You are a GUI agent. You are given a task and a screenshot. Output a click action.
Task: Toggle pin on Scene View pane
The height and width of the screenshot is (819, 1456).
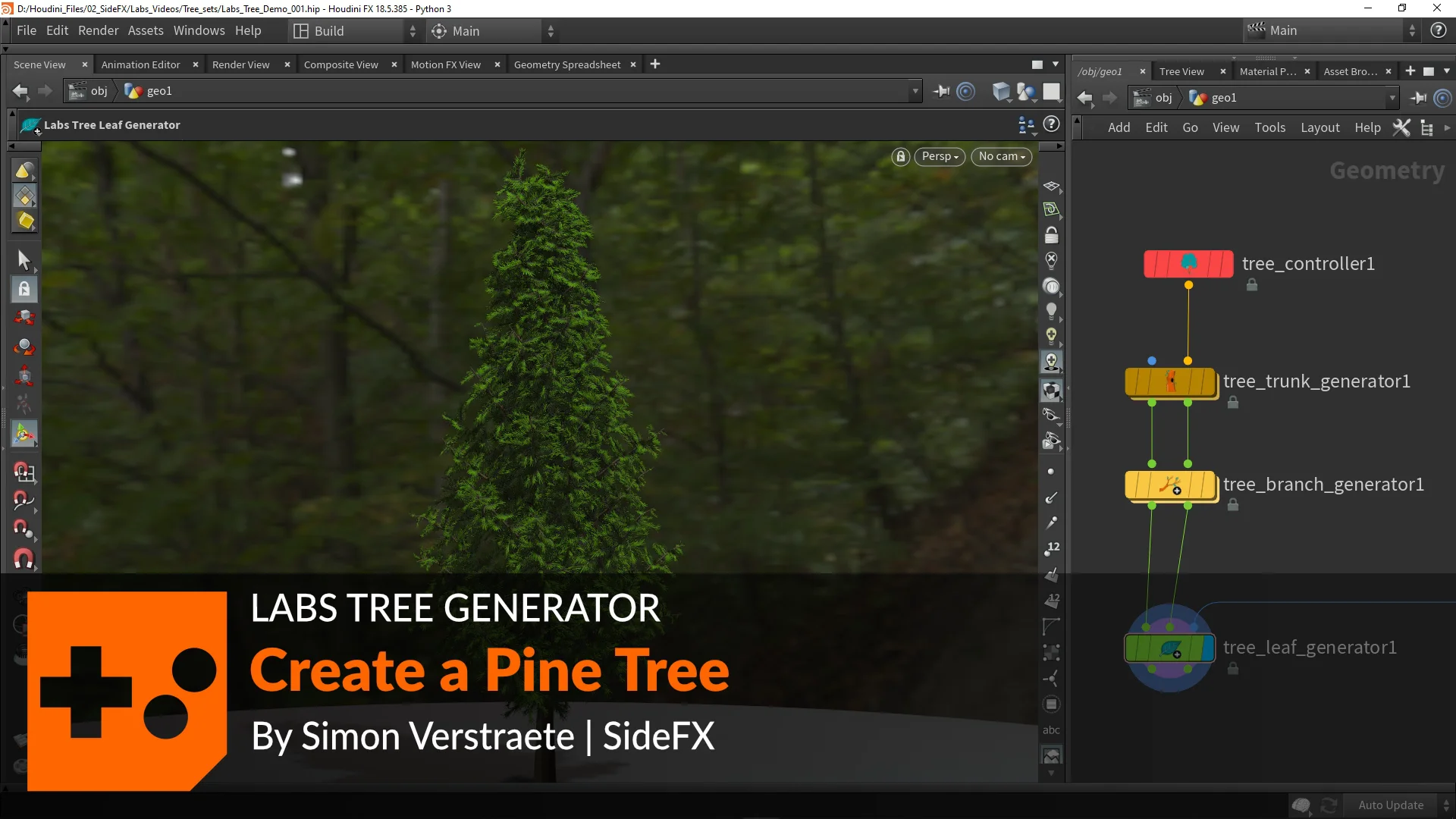(941, 91)
